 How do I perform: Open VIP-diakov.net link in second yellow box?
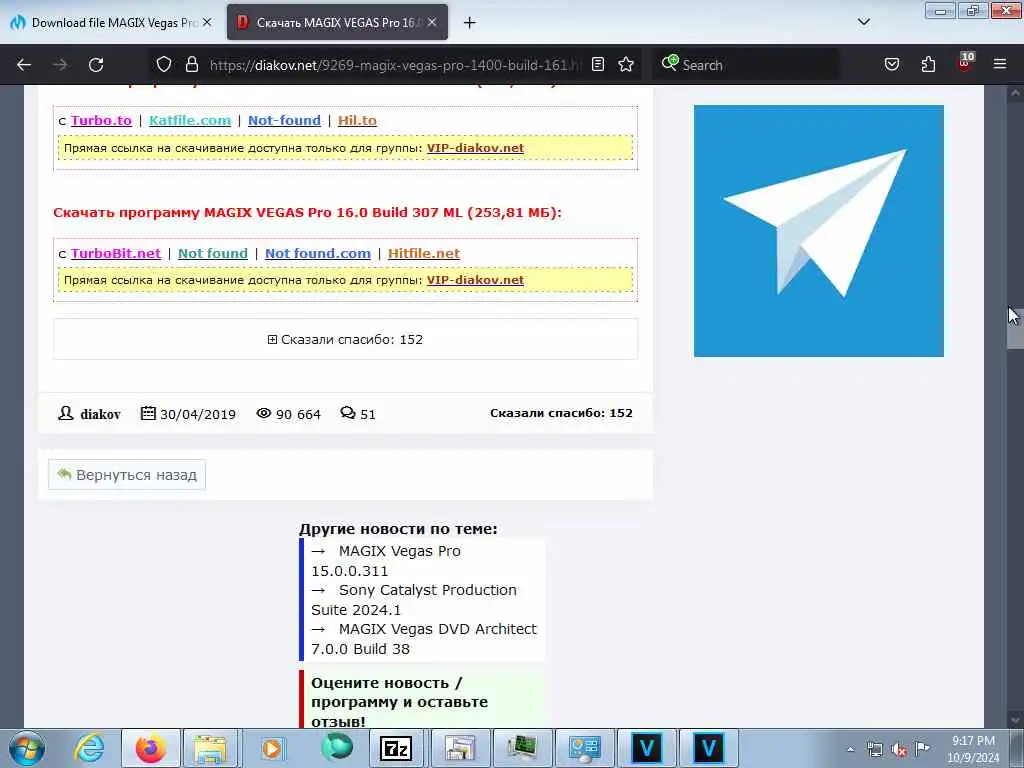(475, 280)
